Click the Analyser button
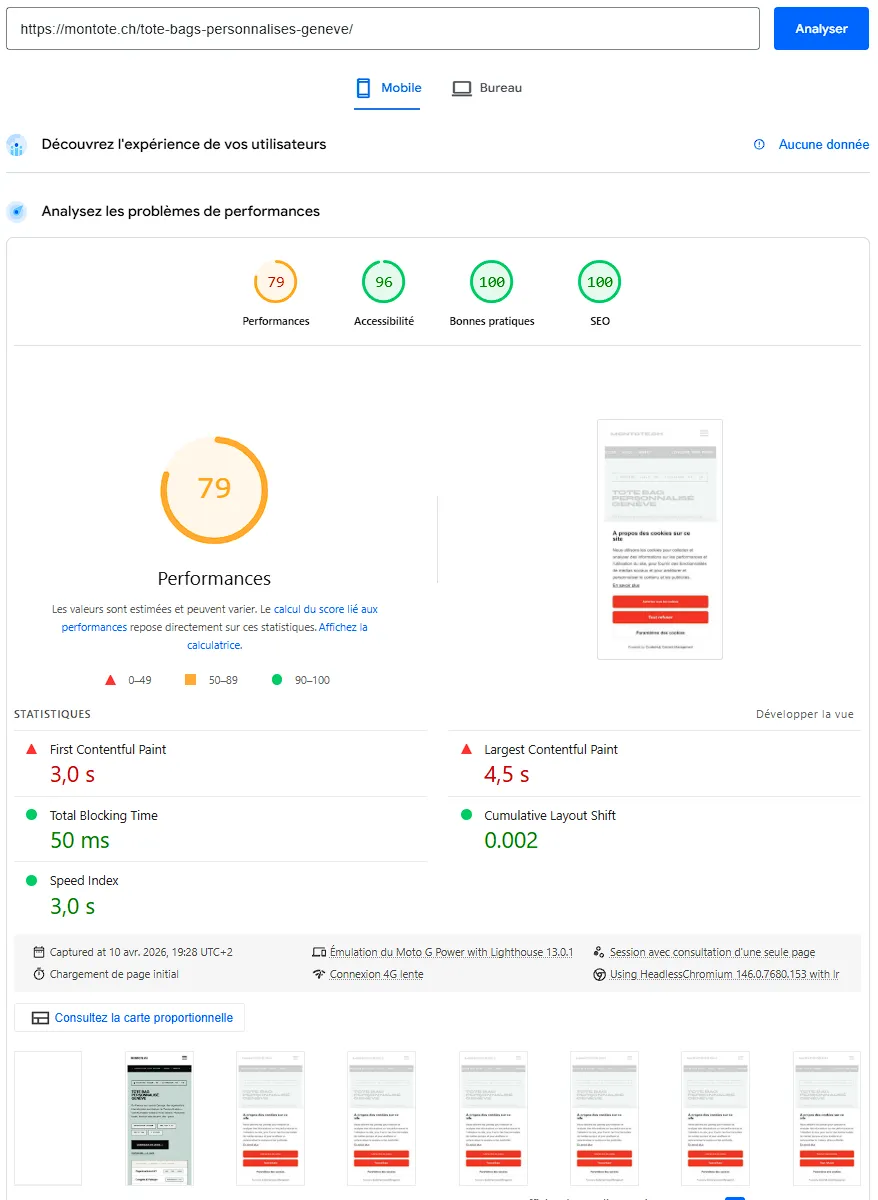The width and height of the screenshot is (878, 1200). click(820, 28)
